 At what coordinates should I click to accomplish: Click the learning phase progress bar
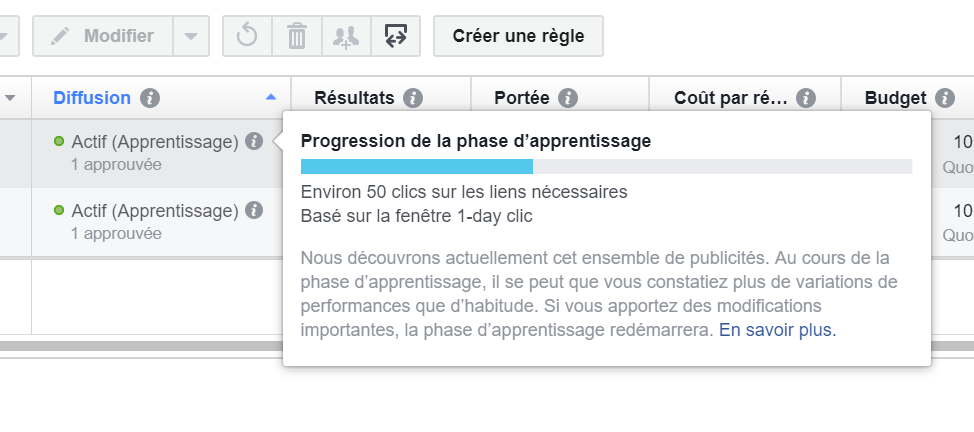click(606, 166)
